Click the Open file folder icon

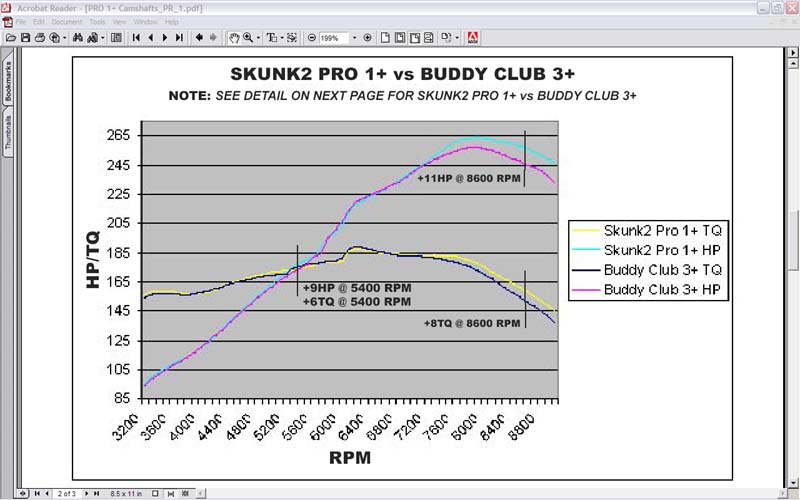10,38
